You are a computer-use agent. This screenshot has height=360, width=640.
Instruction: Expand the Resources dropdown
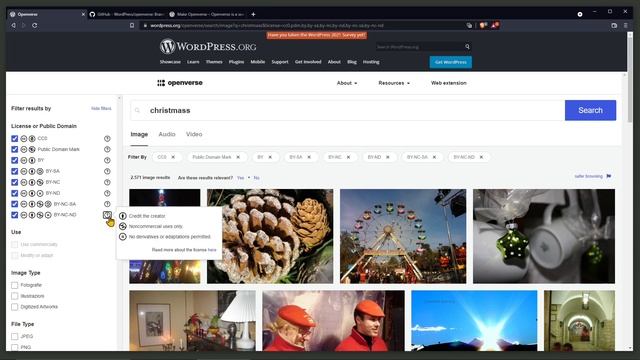coord(394,83)
